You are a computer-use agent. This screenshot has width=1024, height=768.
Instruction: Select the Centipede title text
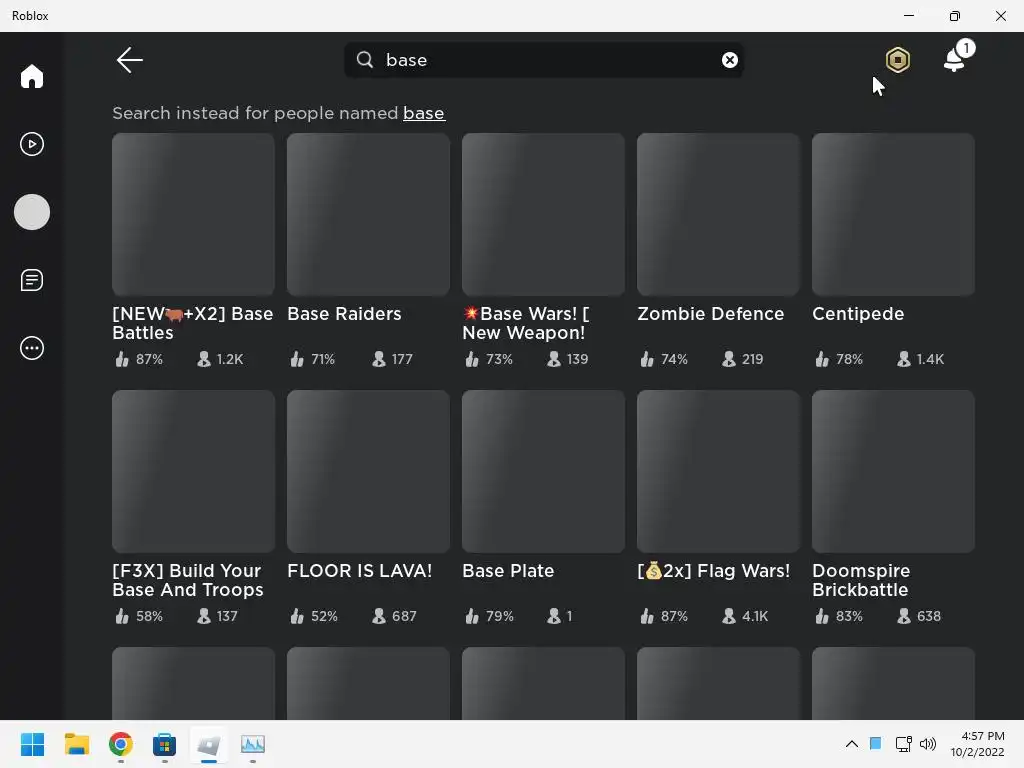coord(858,314)
